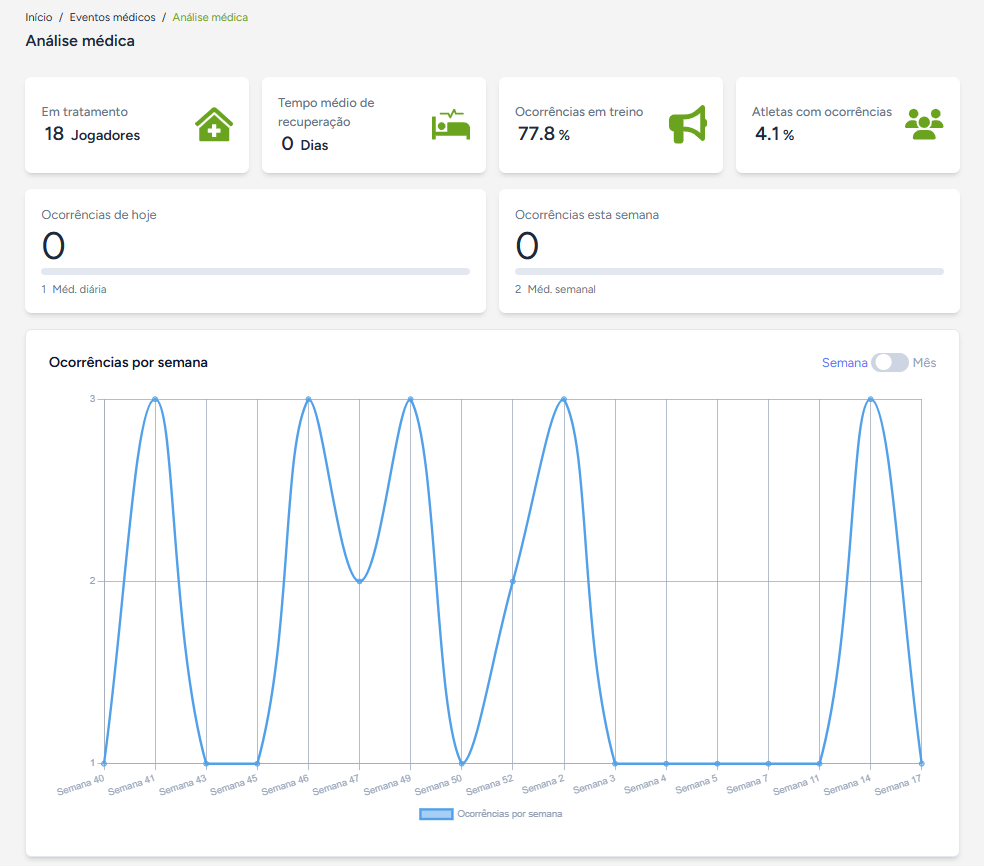Toggle the Ocorrências por semana legend swatch
The image size is (984, 866).
tap(436, 814)
